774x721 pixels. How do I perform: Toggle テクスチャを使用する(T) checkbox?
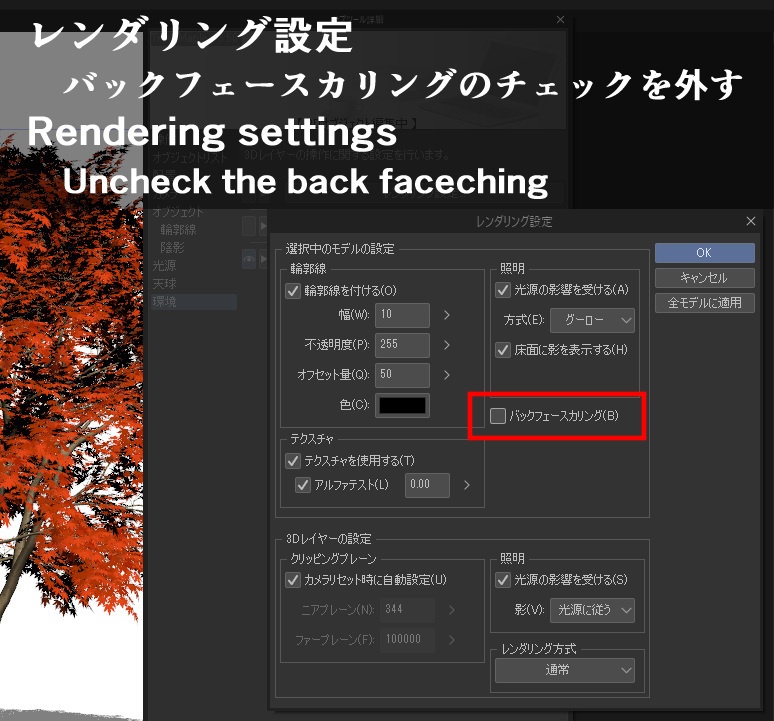(x=293, y=461)
